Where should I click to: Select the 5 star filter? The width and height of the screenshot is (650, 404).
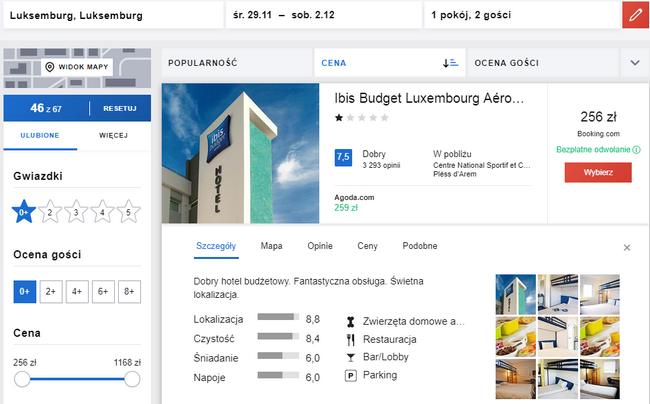coord(128,211)
